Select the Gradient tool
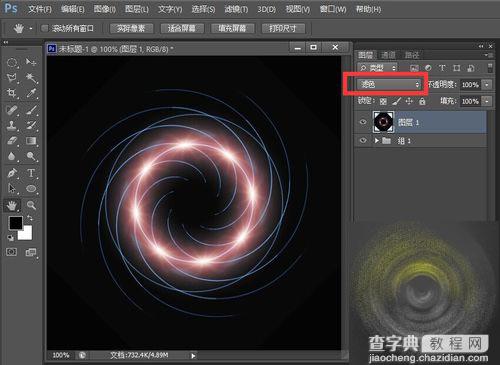This screenshot has height=365, width=500. (31, 141)
